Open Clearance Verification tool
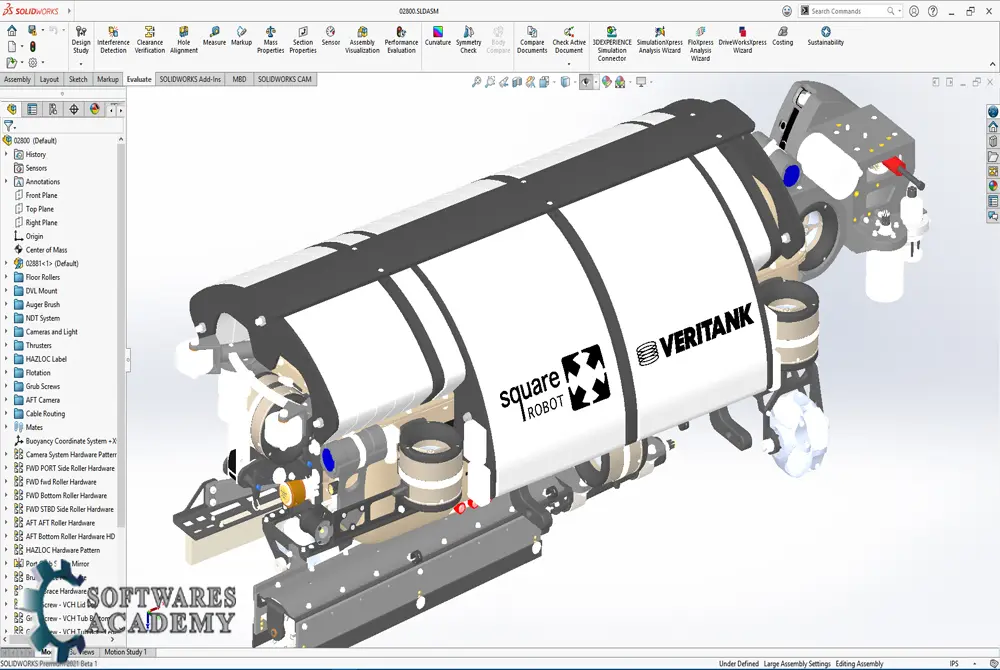The width and height of the screenshot is (1000, 670). point(150,40)
